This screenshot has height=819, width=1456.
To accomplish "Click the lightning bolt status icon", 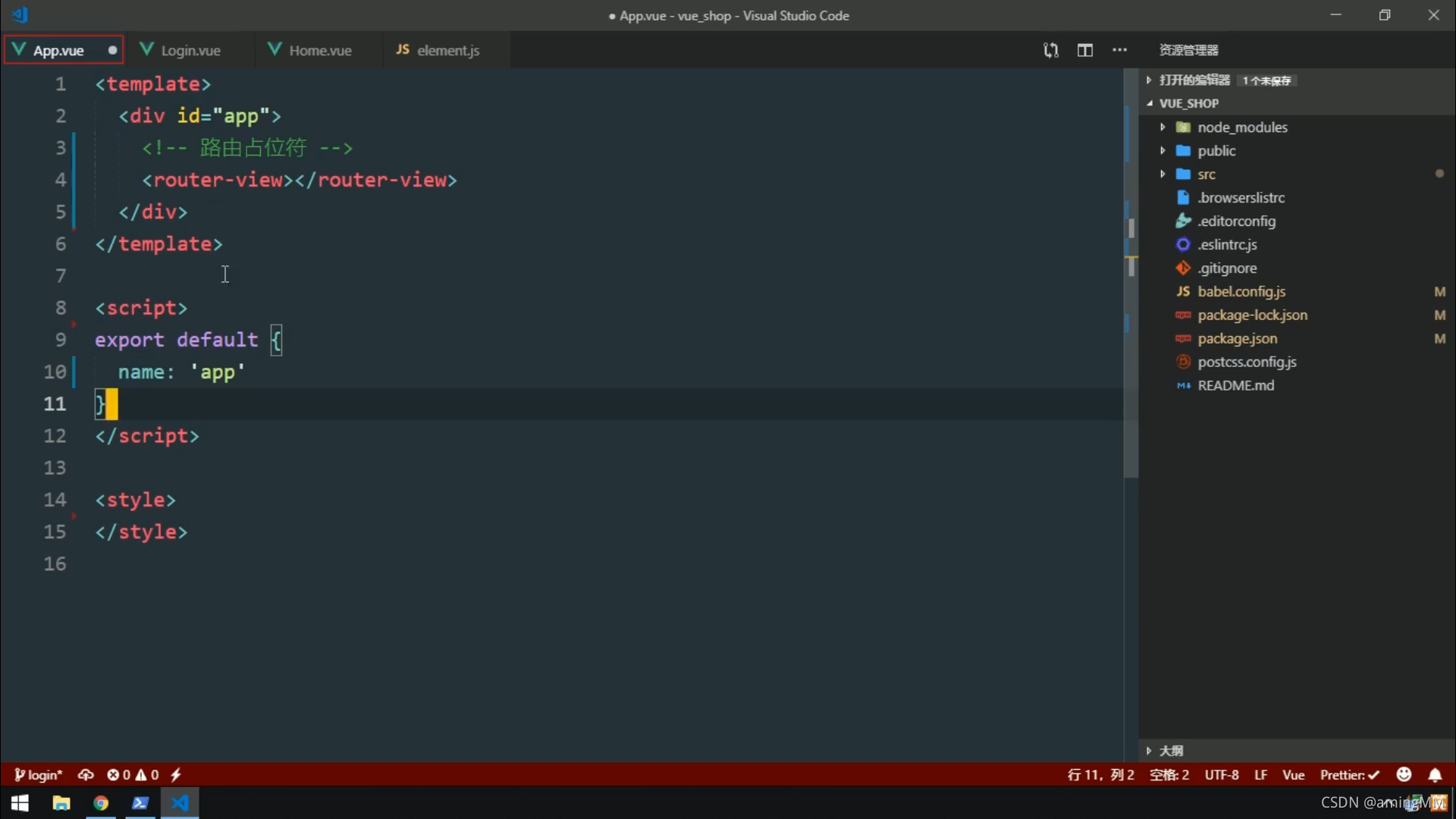I will (x=176, y=775).
